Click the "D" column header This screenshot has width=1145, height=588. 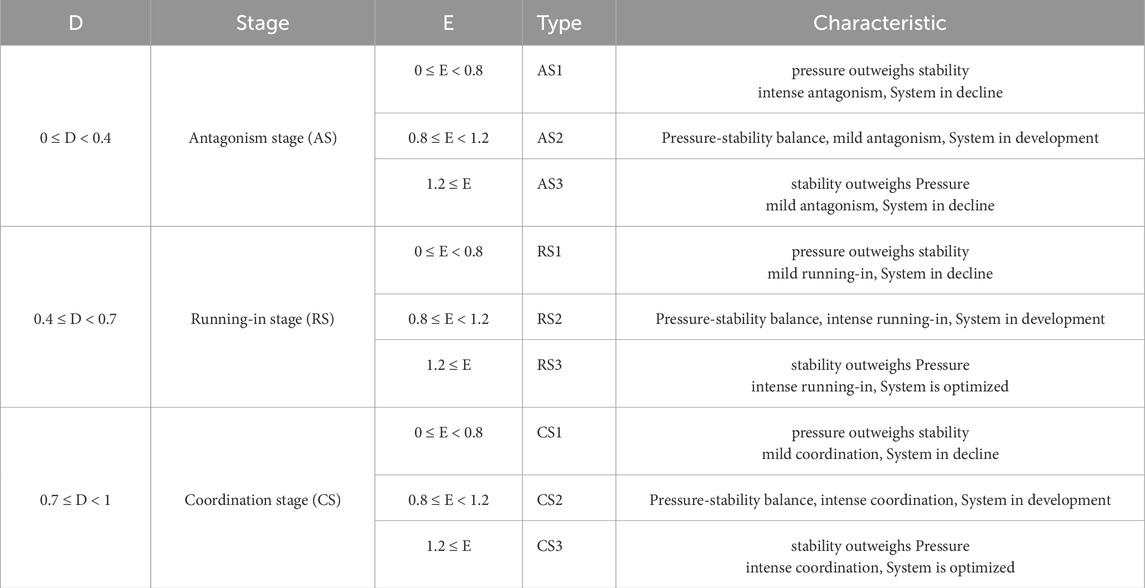75,23
